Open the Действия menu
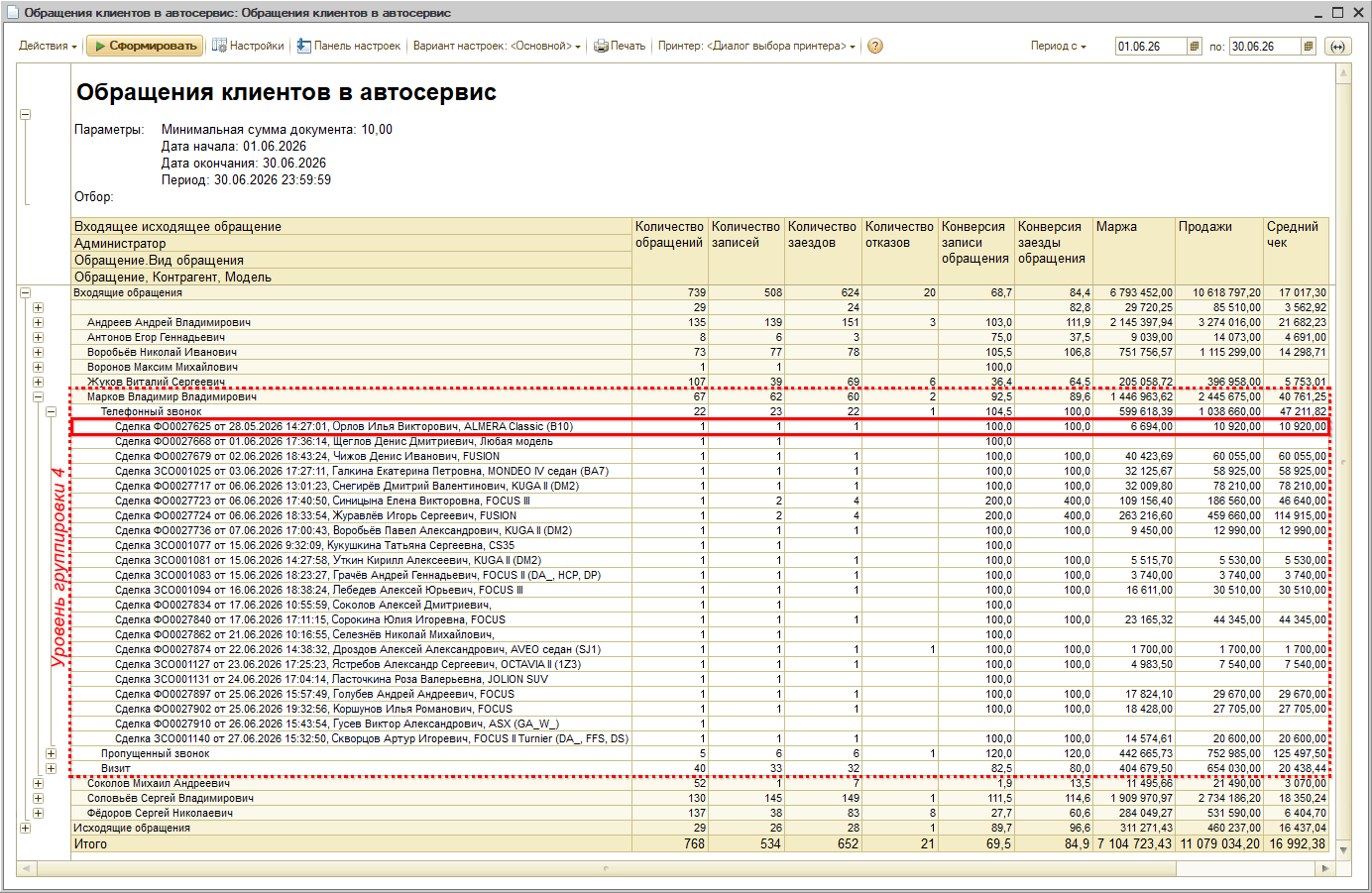Image resolution: width=1372 pixels, height=893 pixels. [x=48, y=46]
